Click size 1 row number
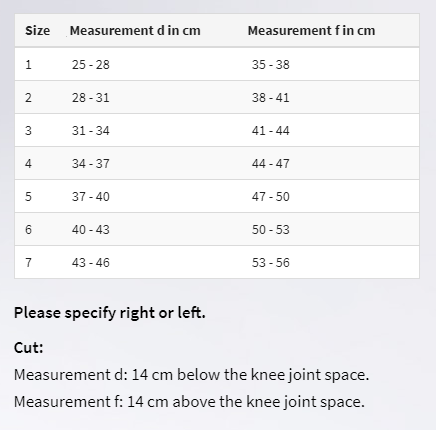 (28, 64)
